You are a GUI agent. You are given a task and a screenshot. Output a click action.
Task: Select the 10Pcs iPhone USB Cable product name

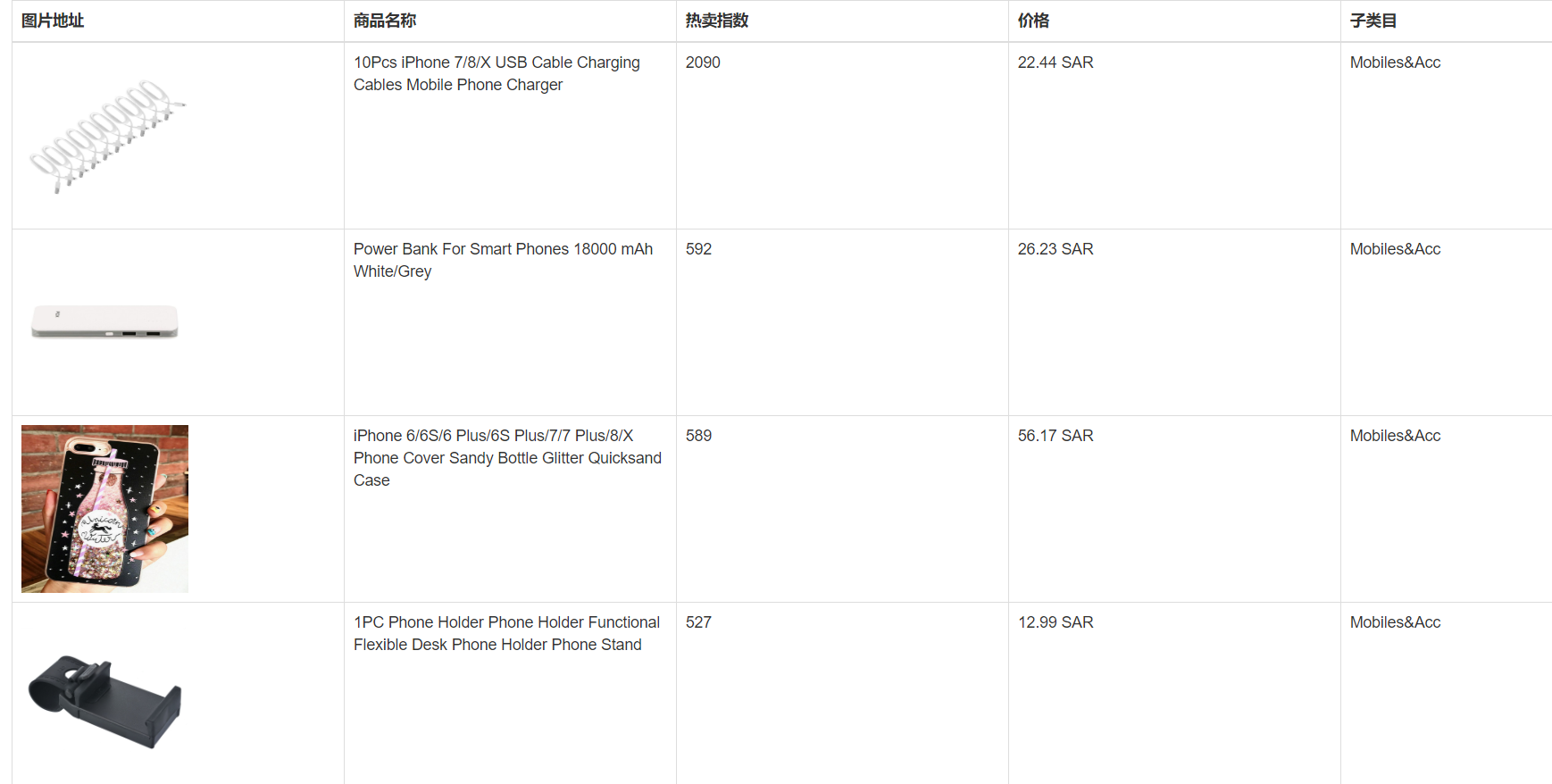click(496, 73)
